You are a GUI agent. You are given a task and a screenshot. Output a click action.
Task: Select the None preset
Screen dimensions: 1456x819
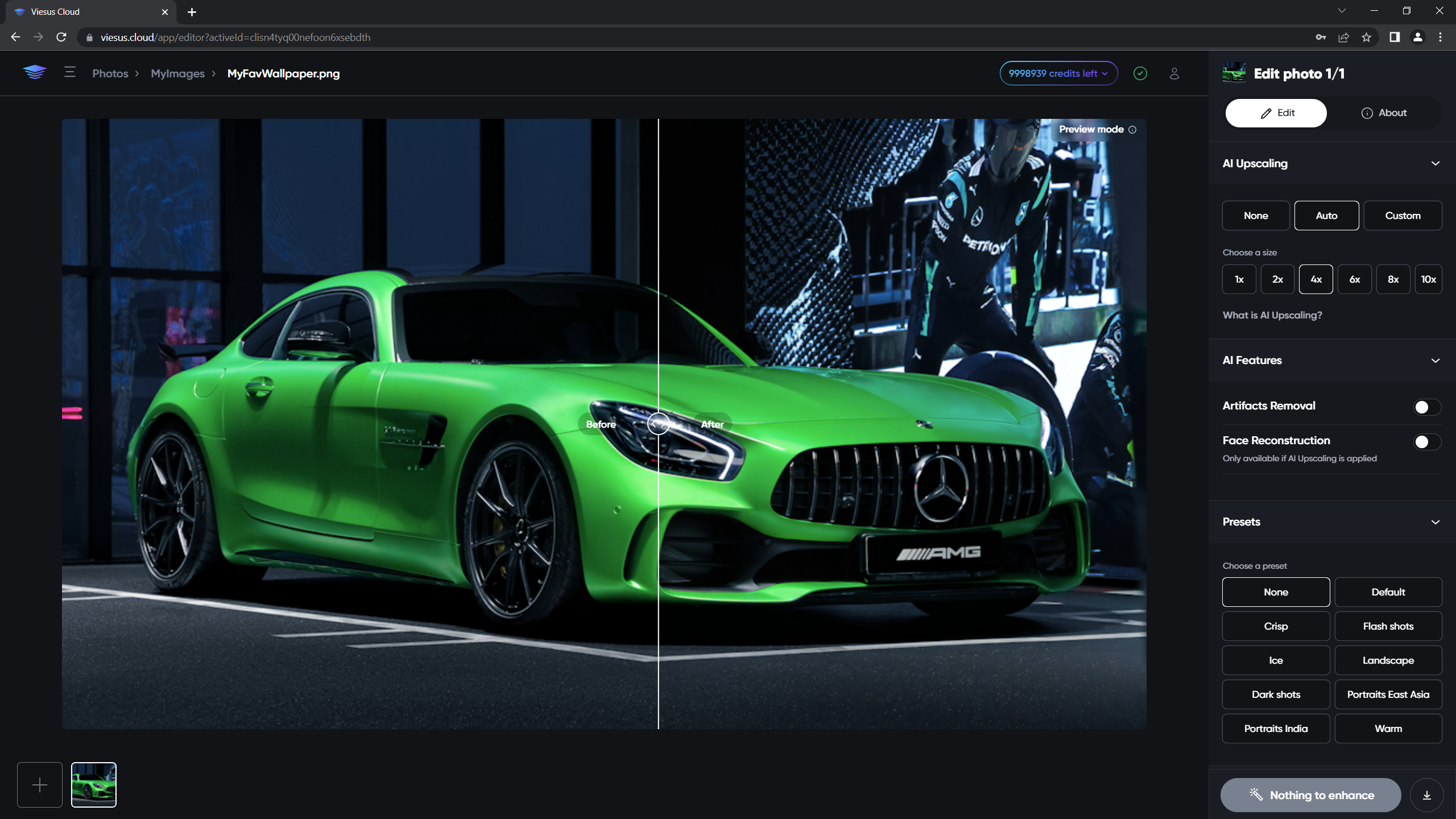pyautogui.click(x=1276, y=592)
